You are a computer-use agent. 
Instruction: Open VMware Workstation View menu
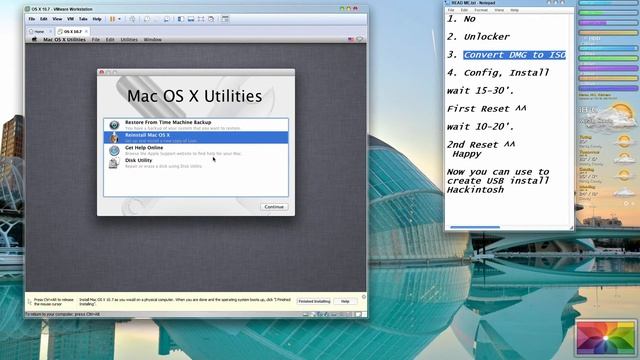coord(57,19)
